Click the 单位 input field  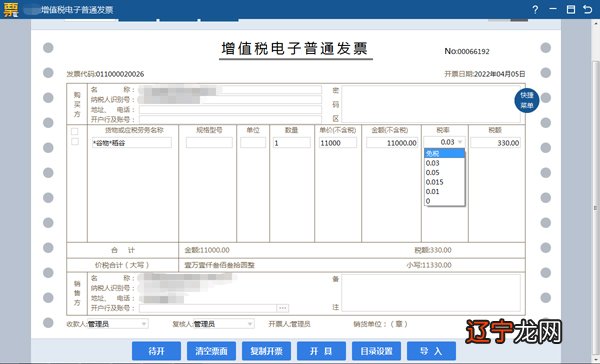253,143
